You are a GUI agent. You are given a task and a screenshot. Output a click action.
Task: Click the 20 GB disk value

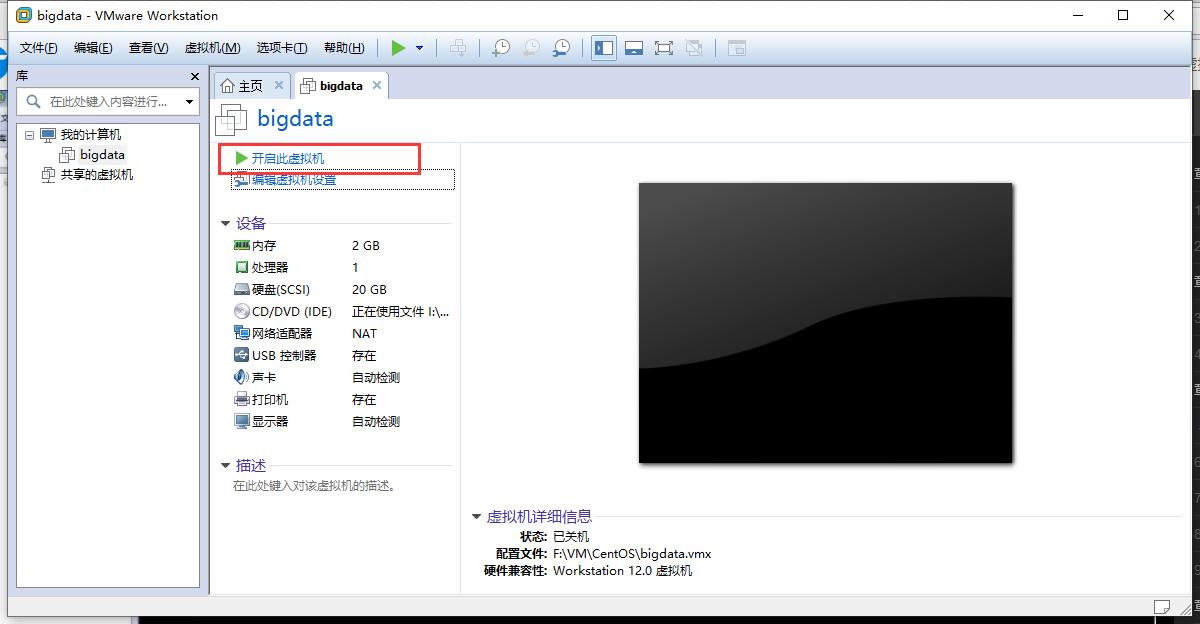(x=369, y=289)
